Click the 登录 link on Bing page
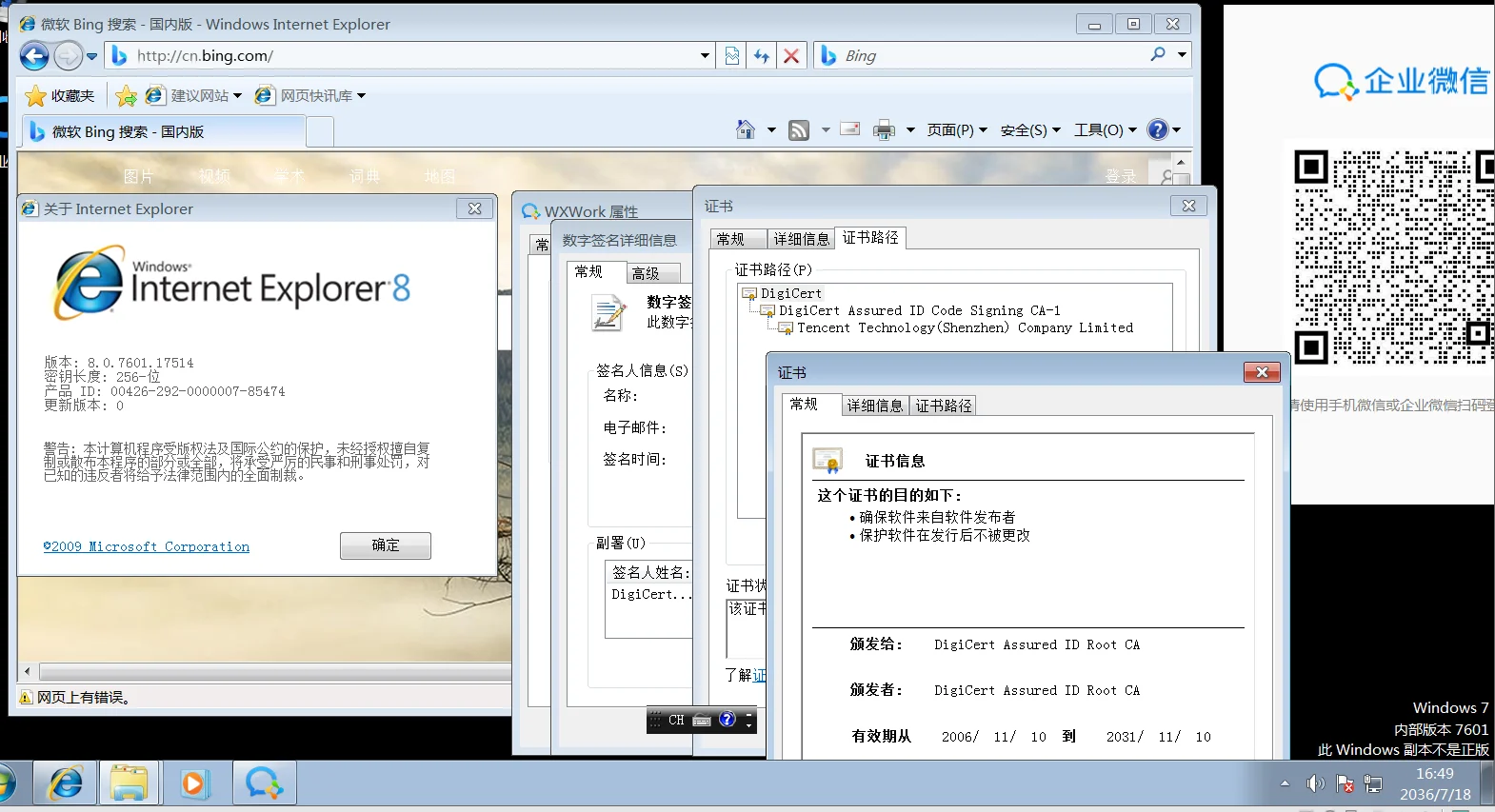 [x=1121, y=176]
